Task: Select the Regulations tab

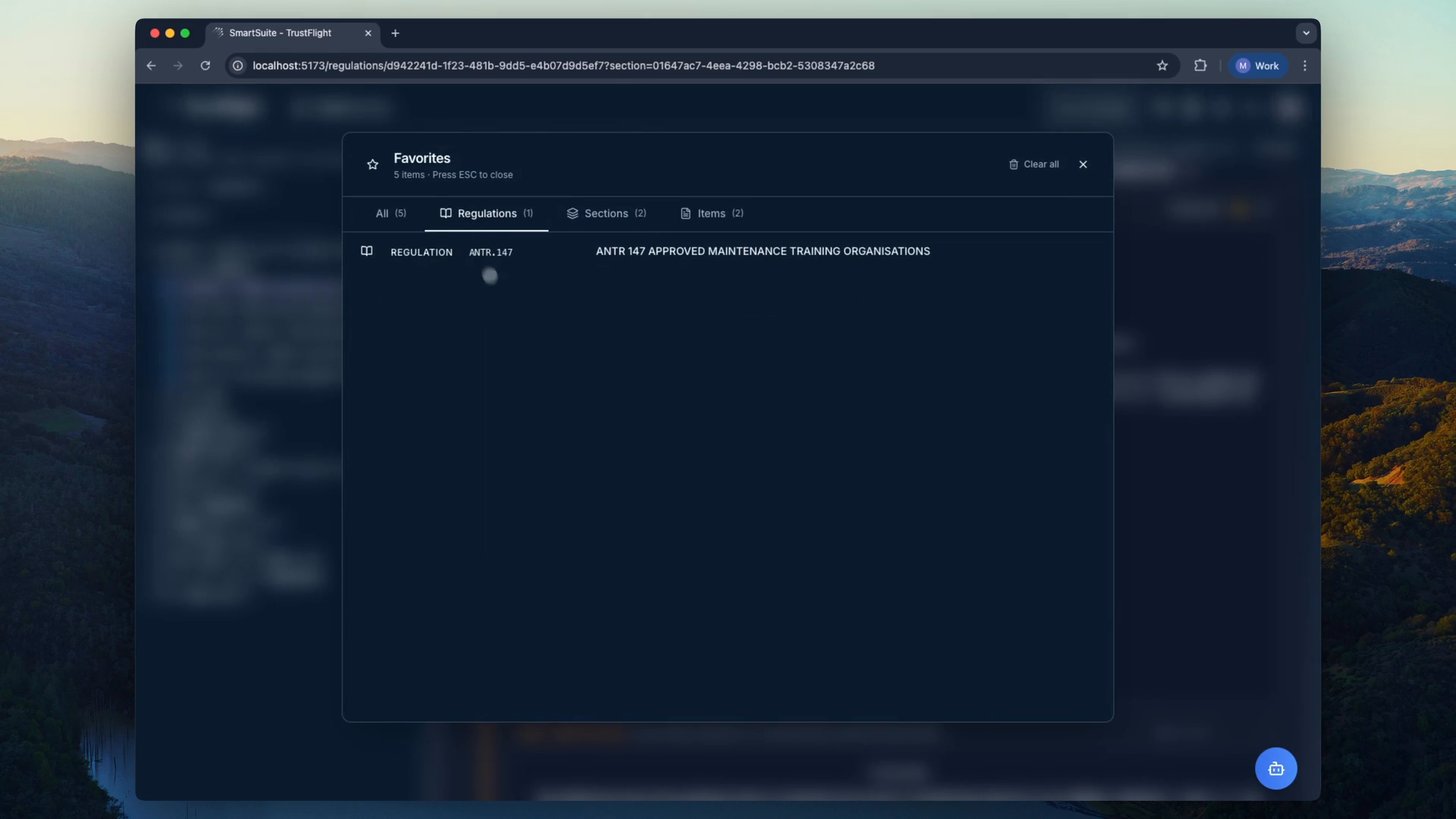Action: point(486,214)
